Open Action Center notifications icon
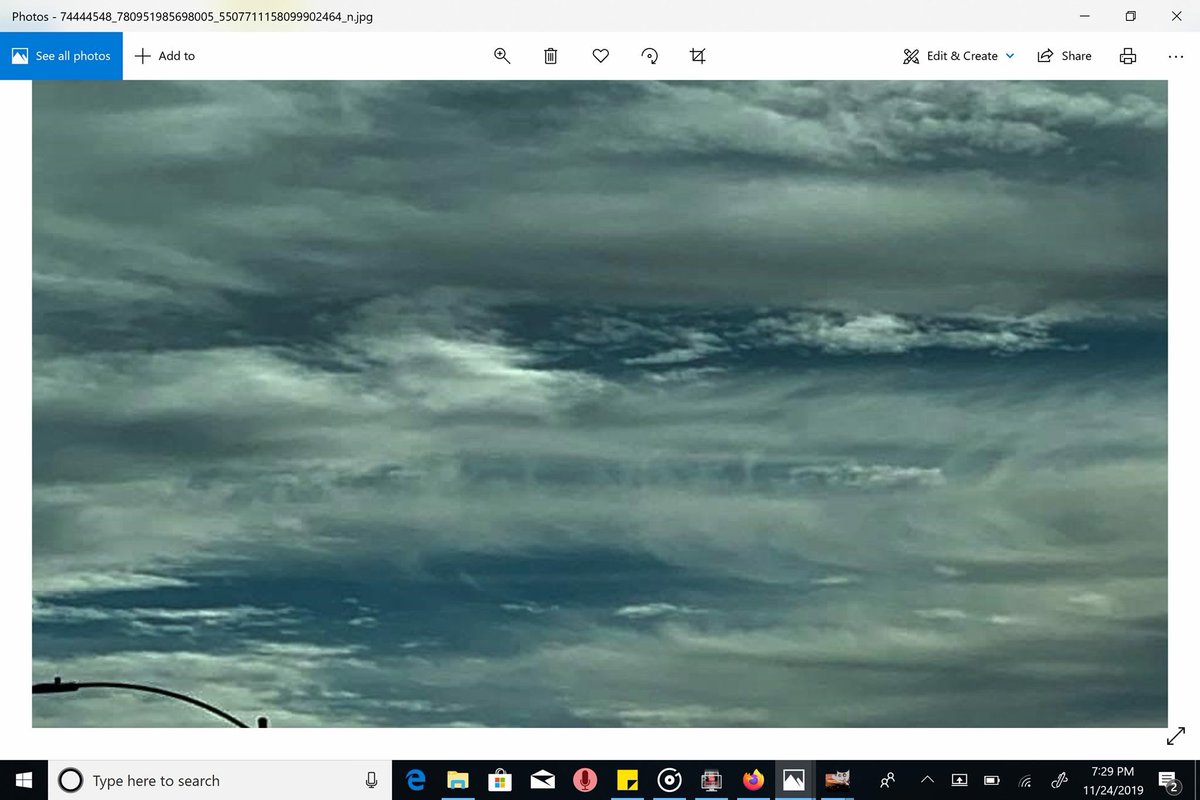The width and height of the screenshot is (1200, 800). point(1168,780)
